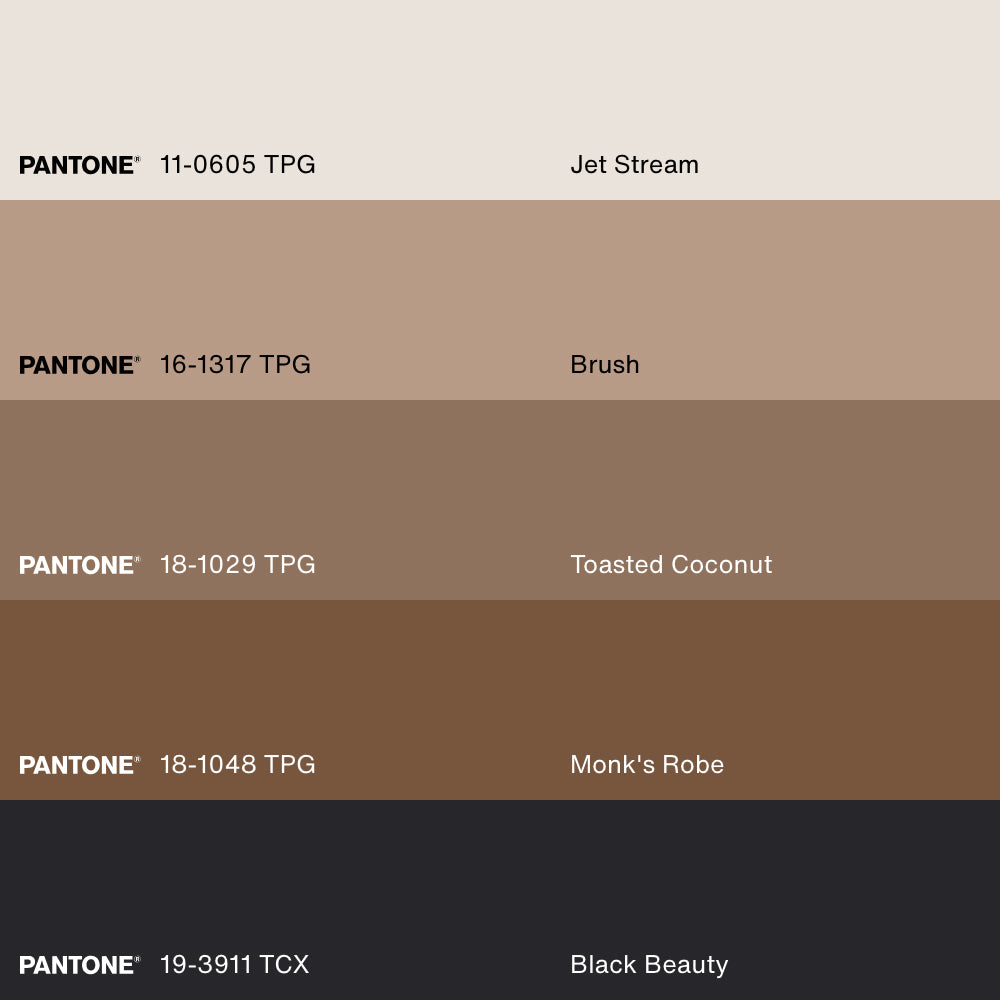Click the "Toasted Coconut" color name

pos(671,565)
